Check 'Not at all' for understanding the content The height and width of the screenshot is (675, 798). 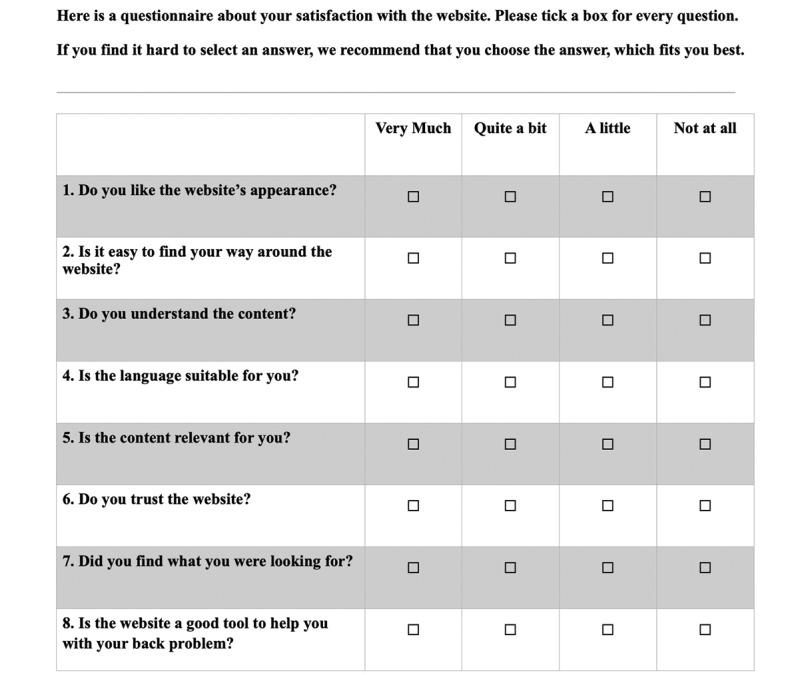click(705, 320)
